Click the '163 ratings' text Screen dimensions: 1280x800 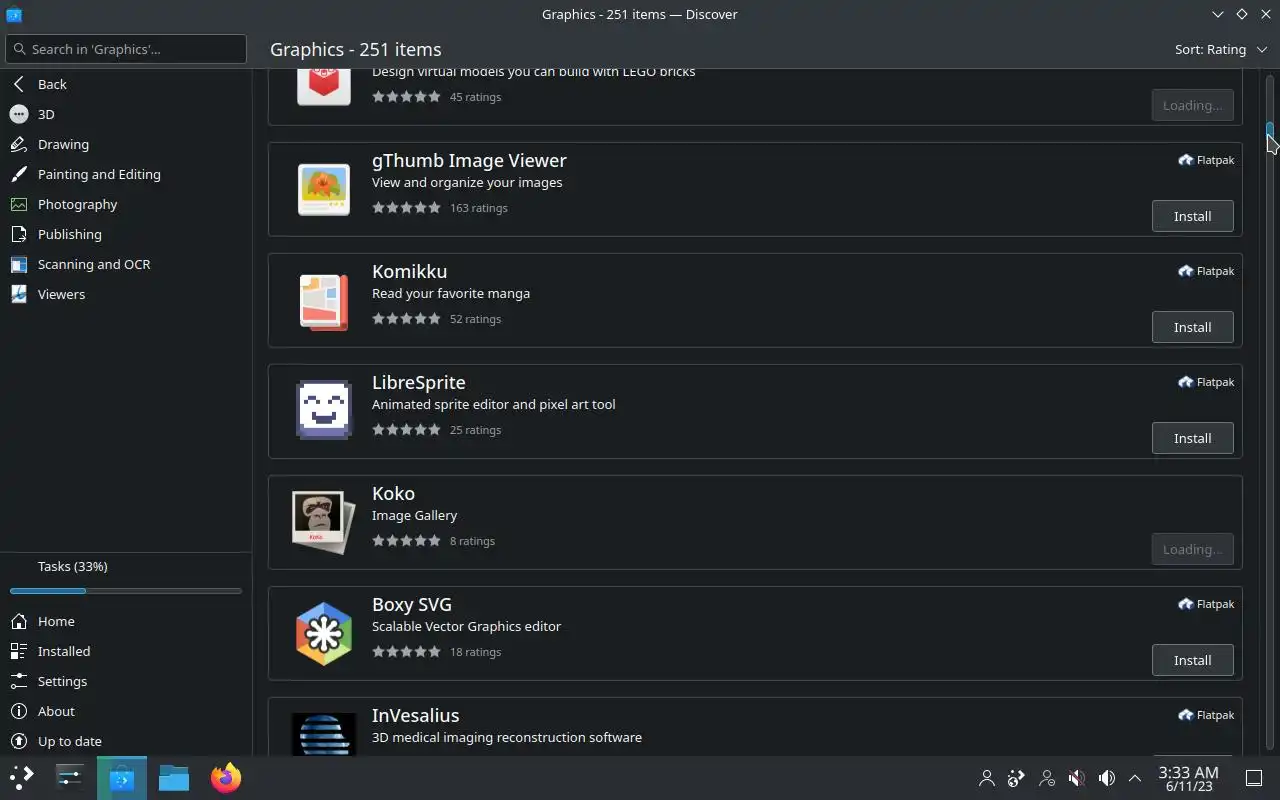(x=479, y=208)
